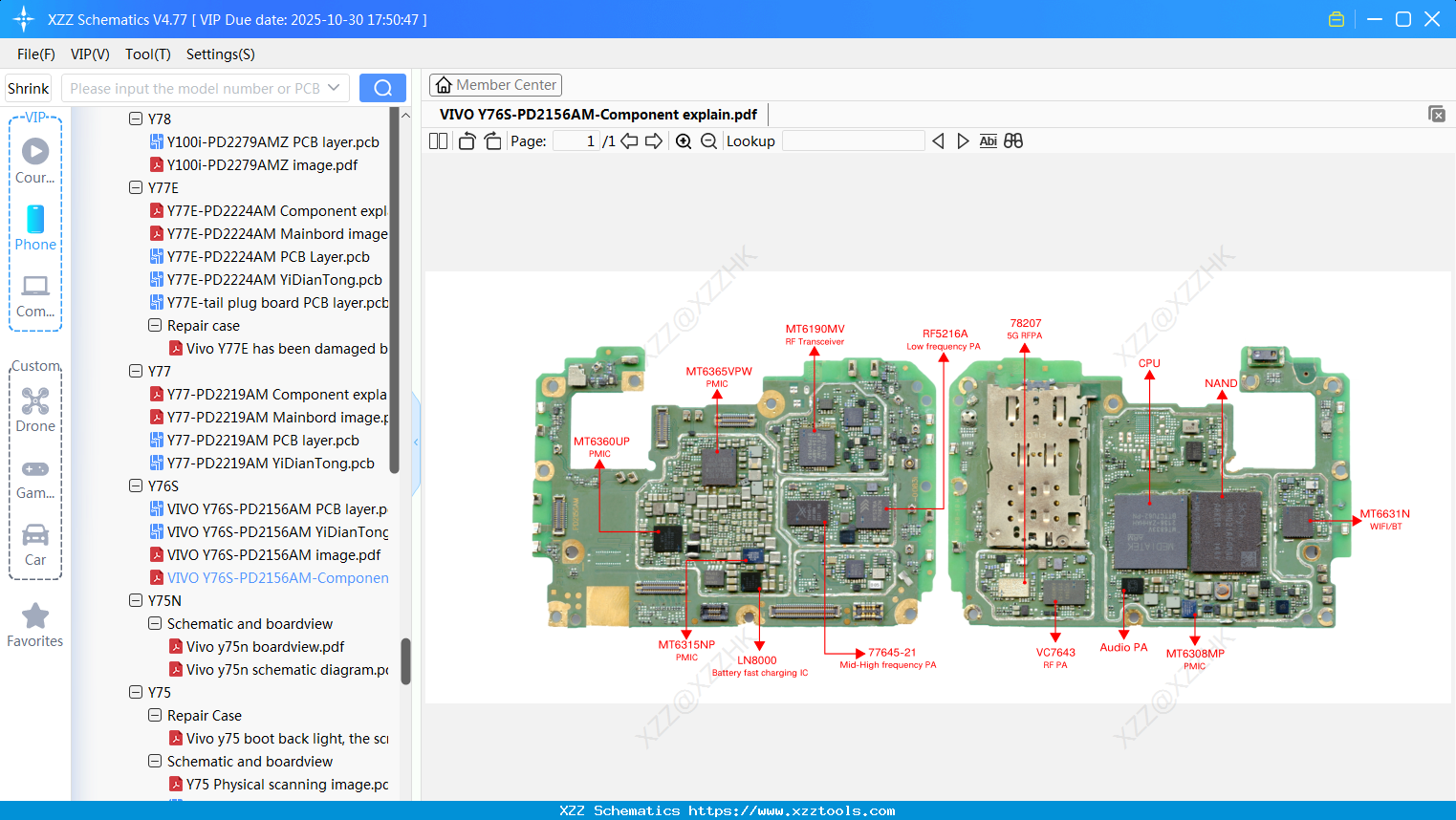Image resolution: width=1456 pixels, height=820 pixels.
Task: Open the binoculars search icon
Action: (1013, 140)
